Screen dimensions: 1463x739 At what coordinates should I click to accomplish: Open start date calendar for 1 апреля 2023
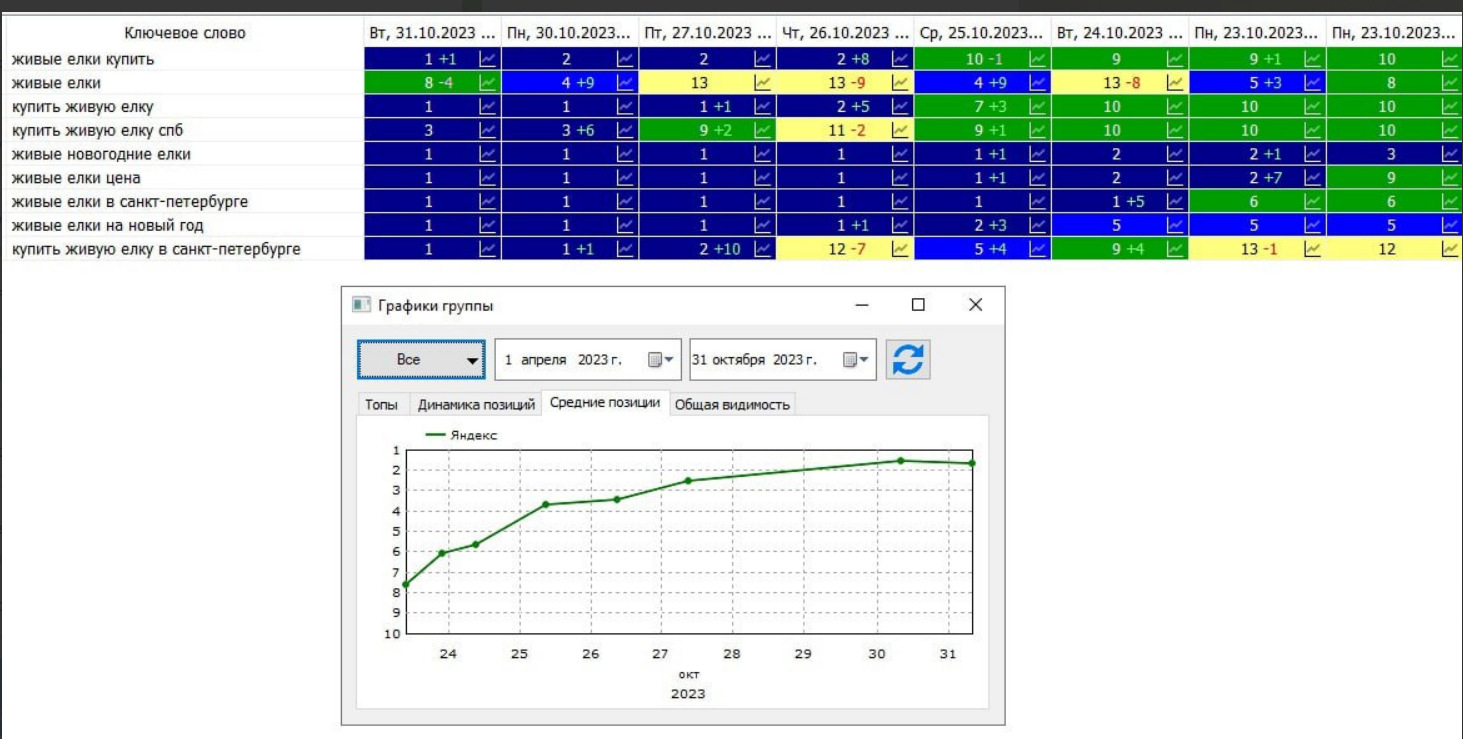click(661, 360)
